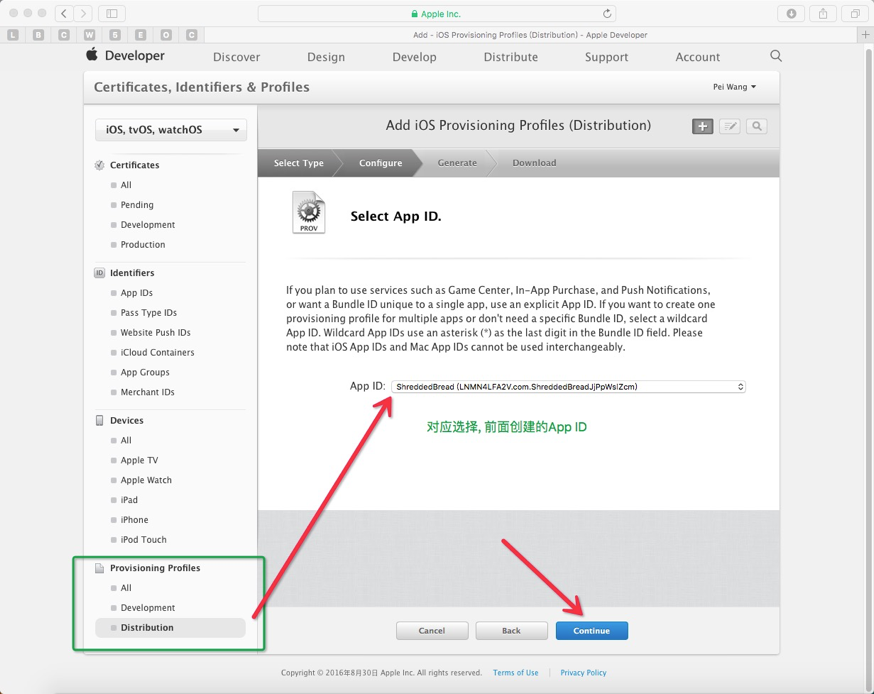
Task: Select Pending certificates
Action: pos(137,205)
